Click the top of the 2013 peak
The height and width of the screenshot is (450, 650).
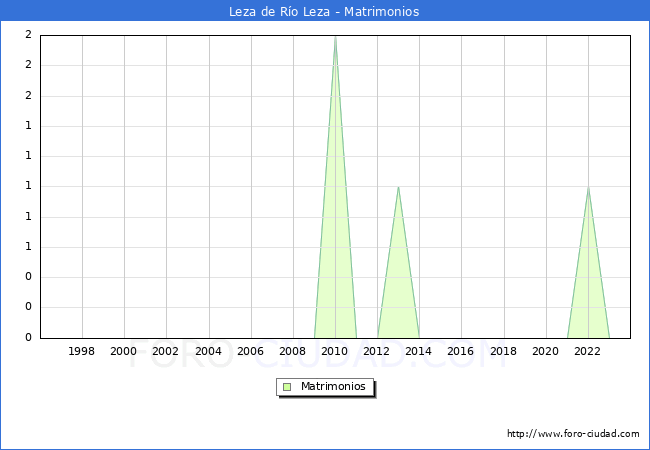coord(398,187)
